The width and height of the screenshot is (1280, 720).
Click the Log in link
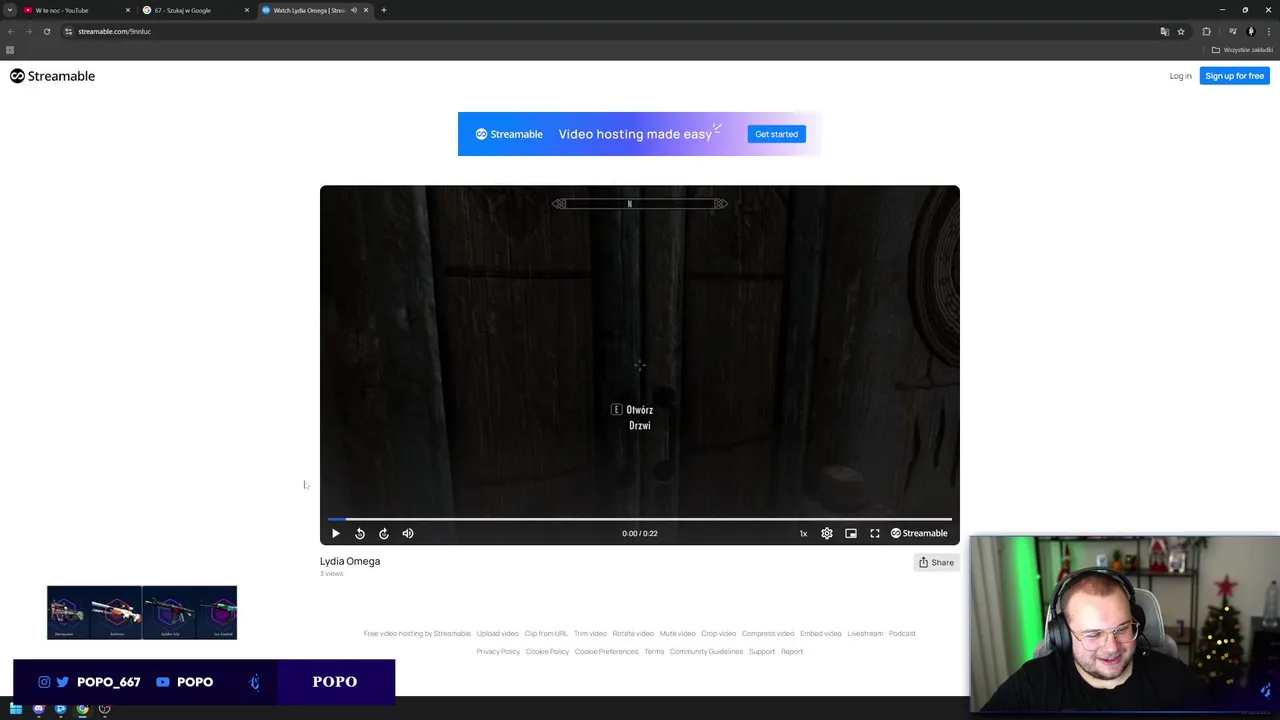click(1180, 76)
